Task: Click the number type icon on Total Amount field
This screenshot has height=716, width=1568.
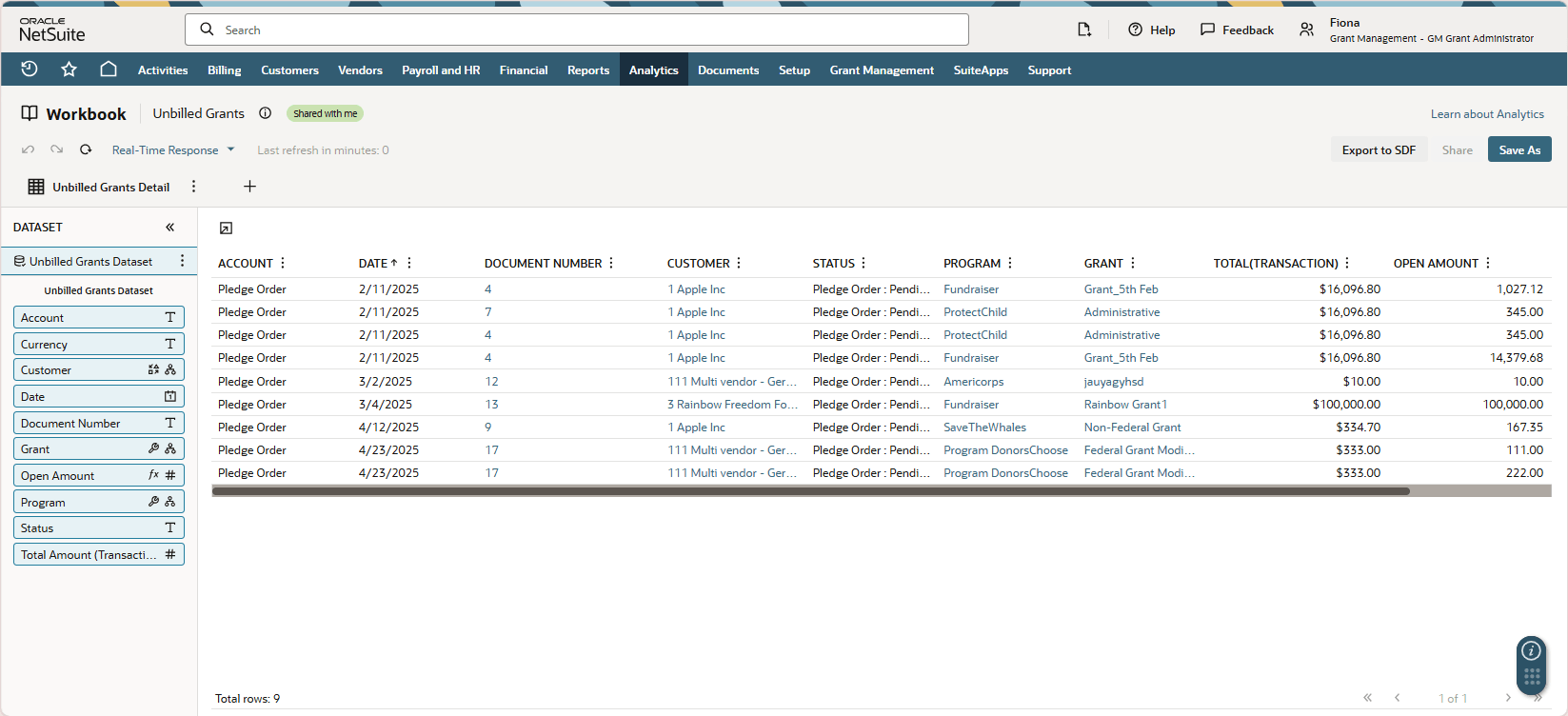Action: (x=170, y=554)
